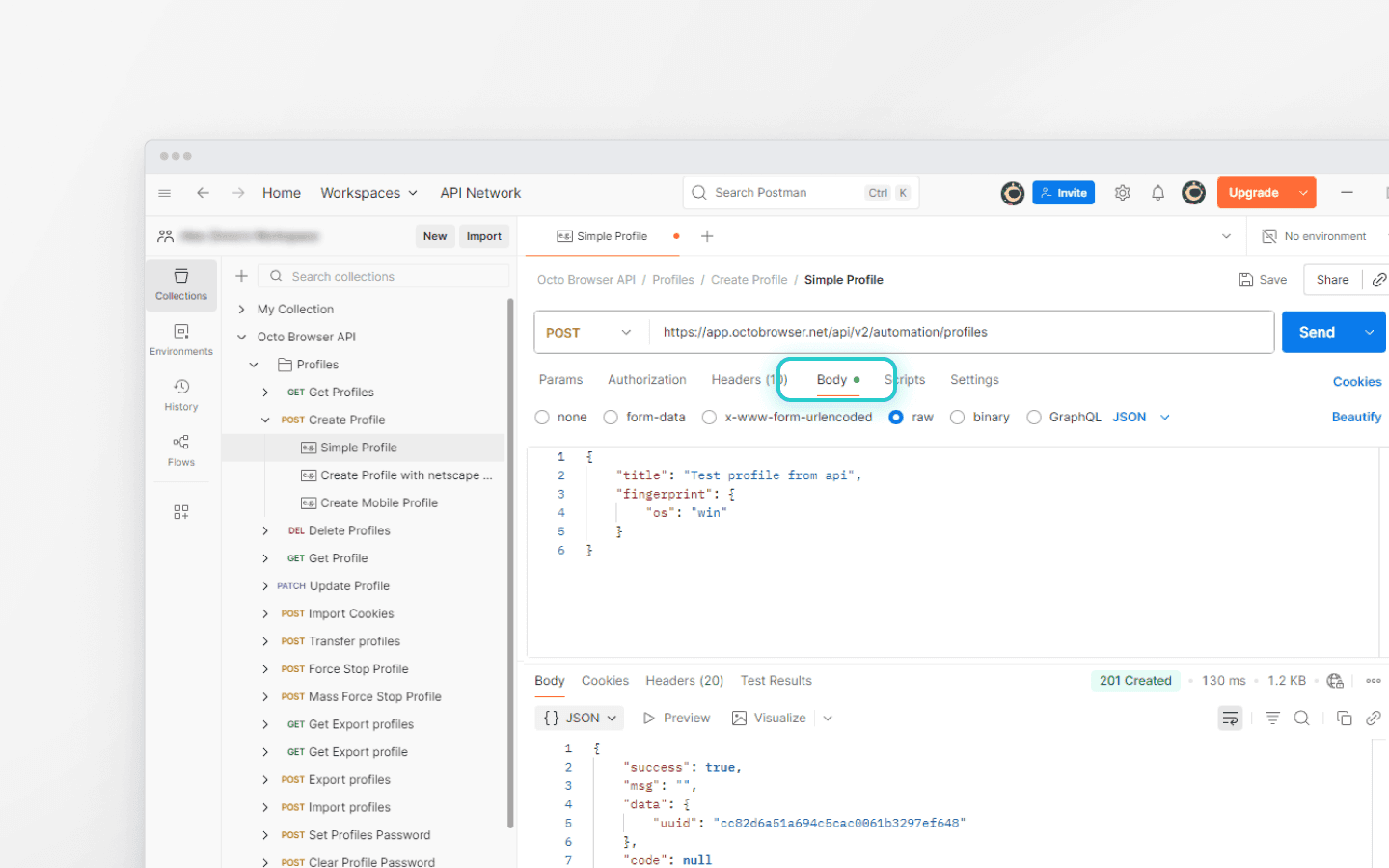This screenshot has width=1389, height=868.
Task: Select the form-data radio button
Action: click(x=611, y=418)
